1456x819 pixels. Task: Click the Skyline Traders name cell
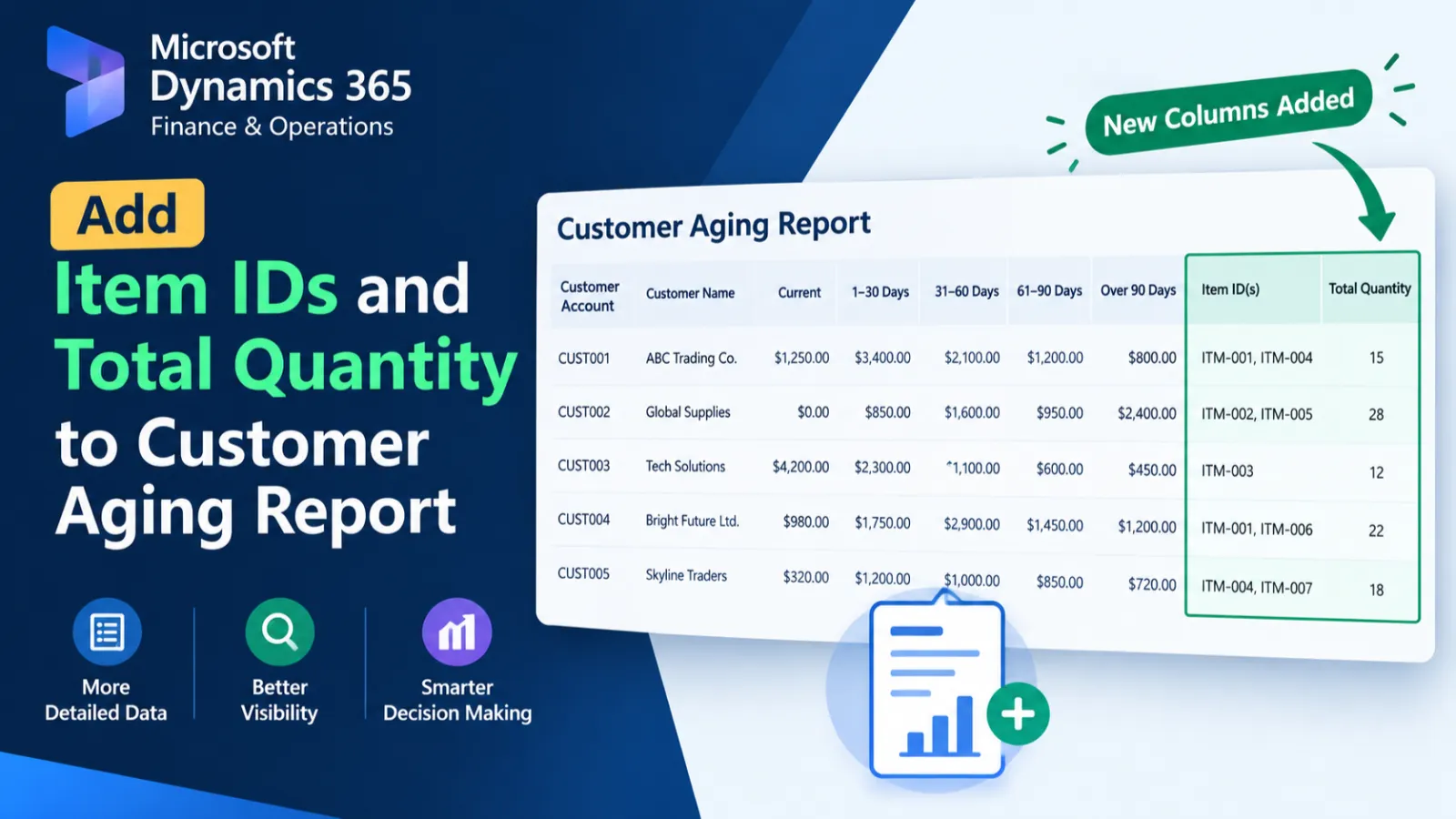coord(686,575)
